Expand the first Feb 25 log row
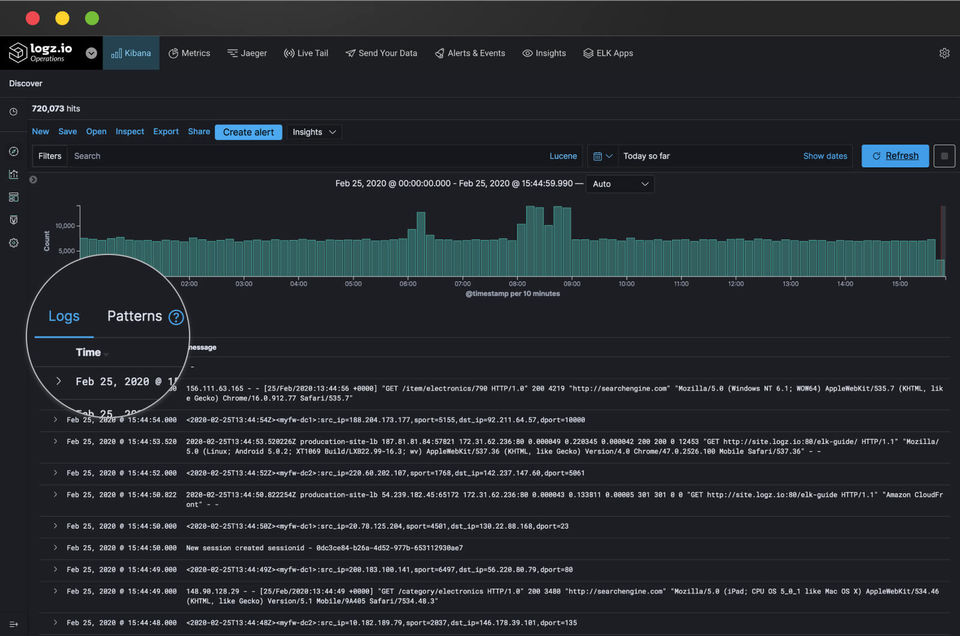Screen dimensions: 960x636 pyautogui.click(x=59, y=381)
